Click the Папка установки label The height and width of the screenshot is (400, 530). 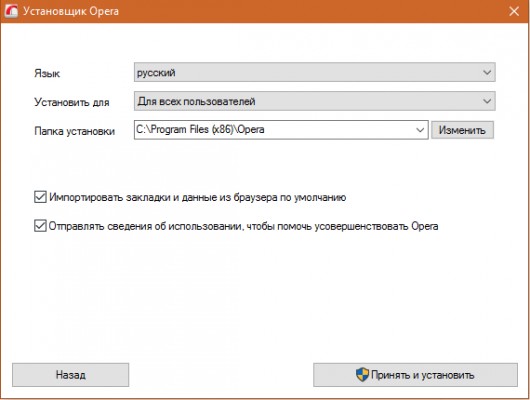(75, 131)
